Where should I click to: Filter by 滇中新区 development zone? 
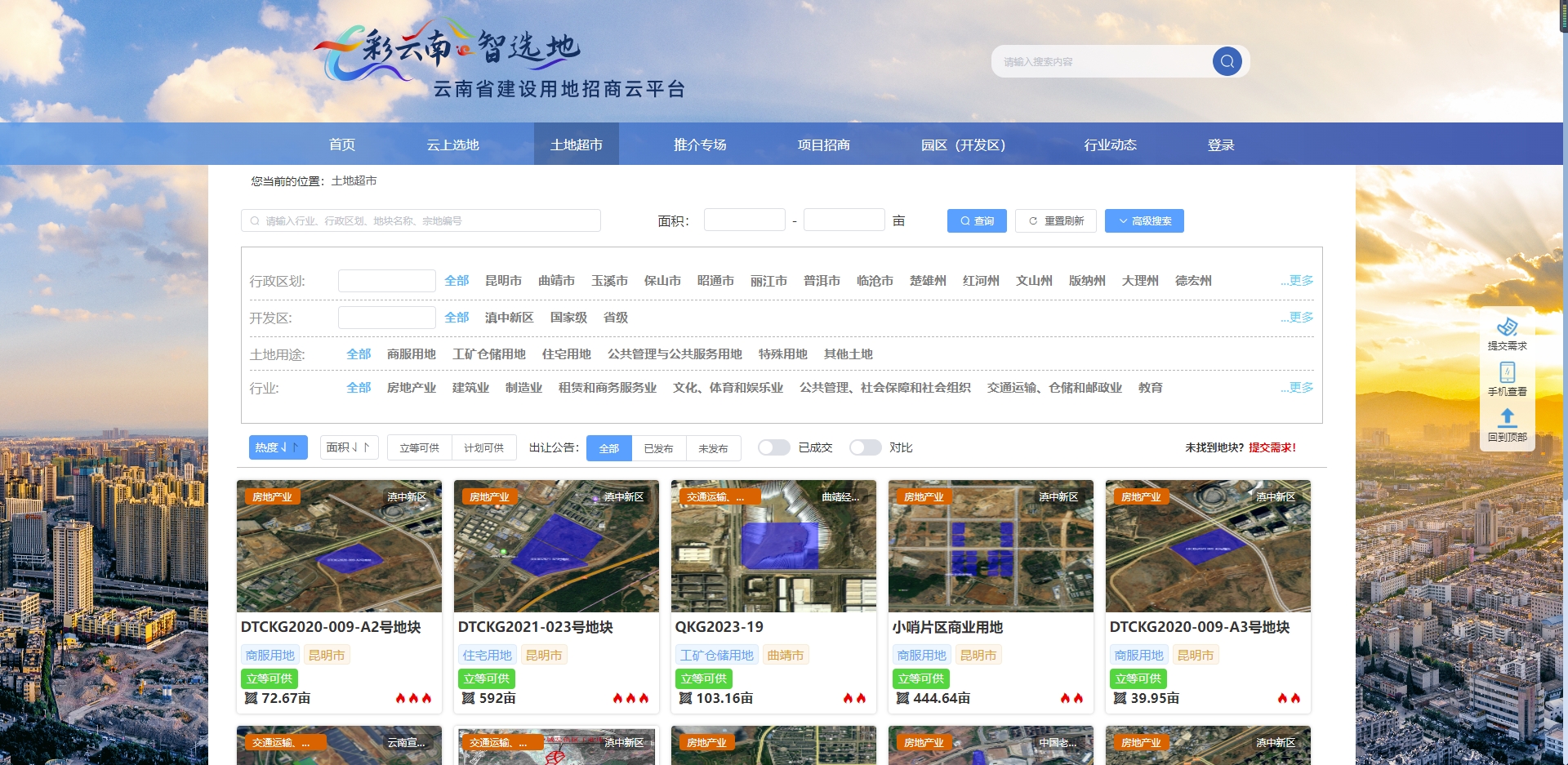[x=509, y=318]
